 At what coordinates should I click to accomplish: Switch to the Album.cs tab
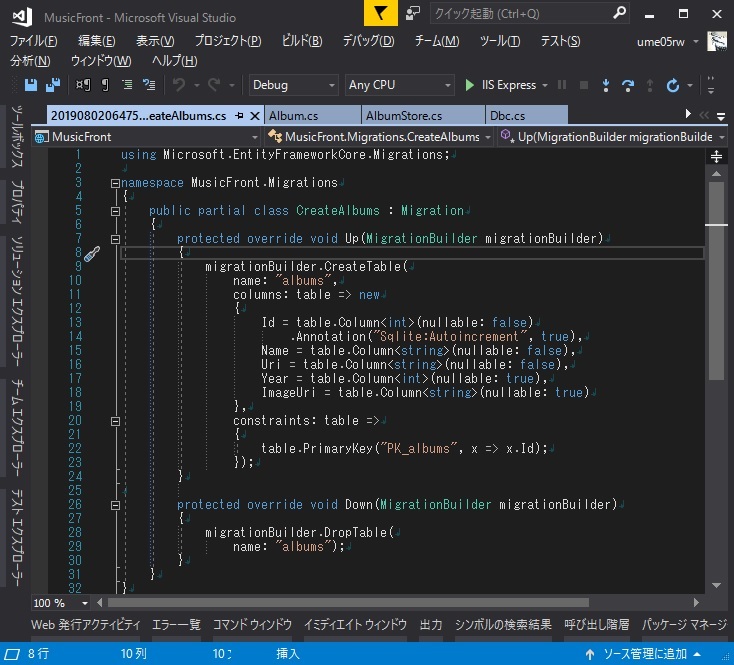click(312, 116)
